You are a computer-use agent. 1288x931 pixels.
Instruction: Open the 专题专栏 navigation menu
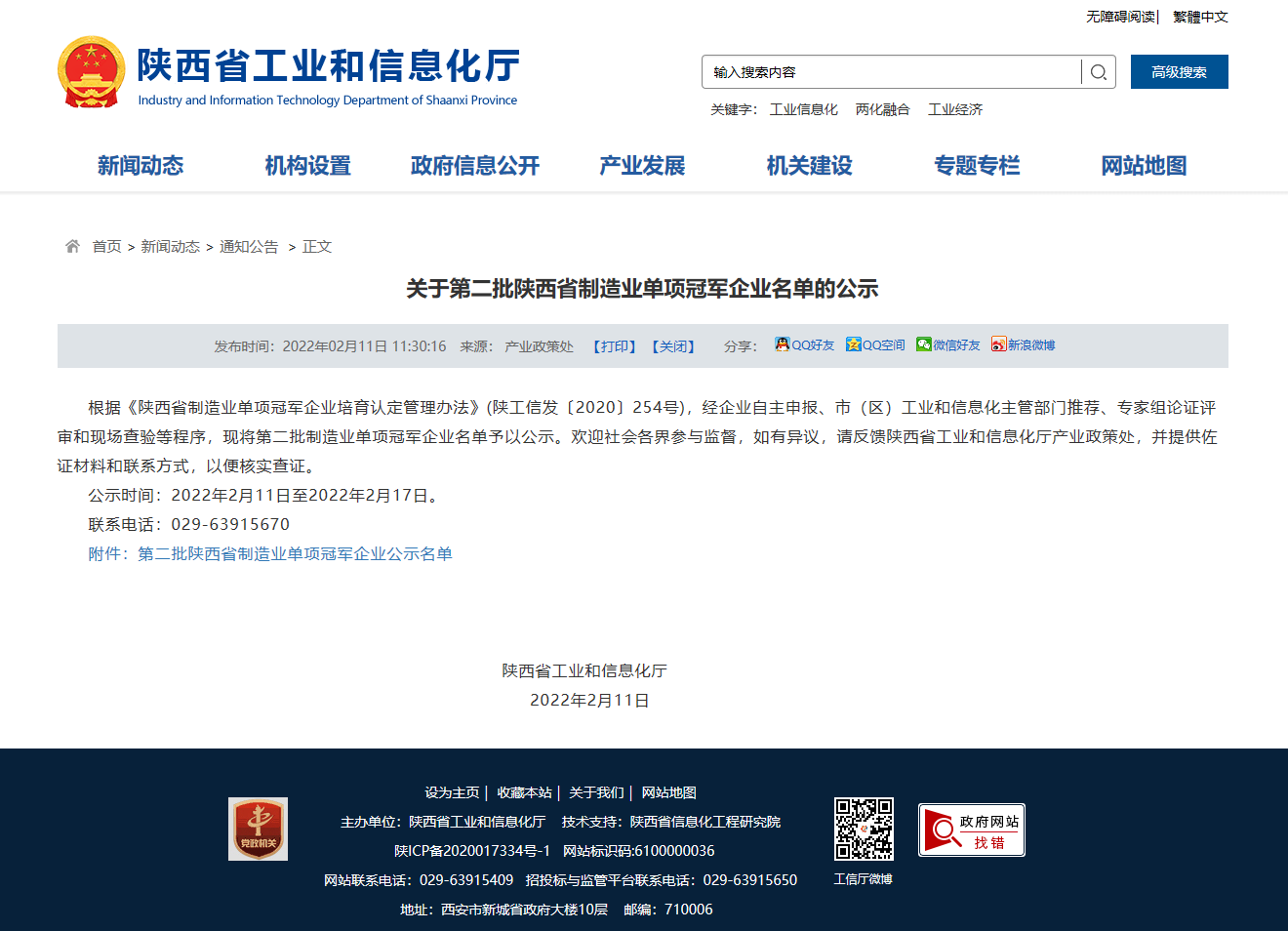(977, 166)
